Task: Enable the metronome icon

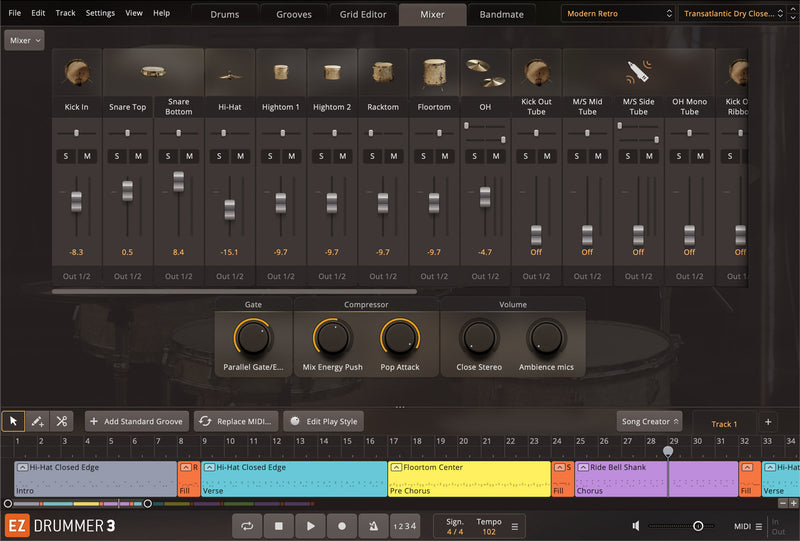Action: (373, 526)
